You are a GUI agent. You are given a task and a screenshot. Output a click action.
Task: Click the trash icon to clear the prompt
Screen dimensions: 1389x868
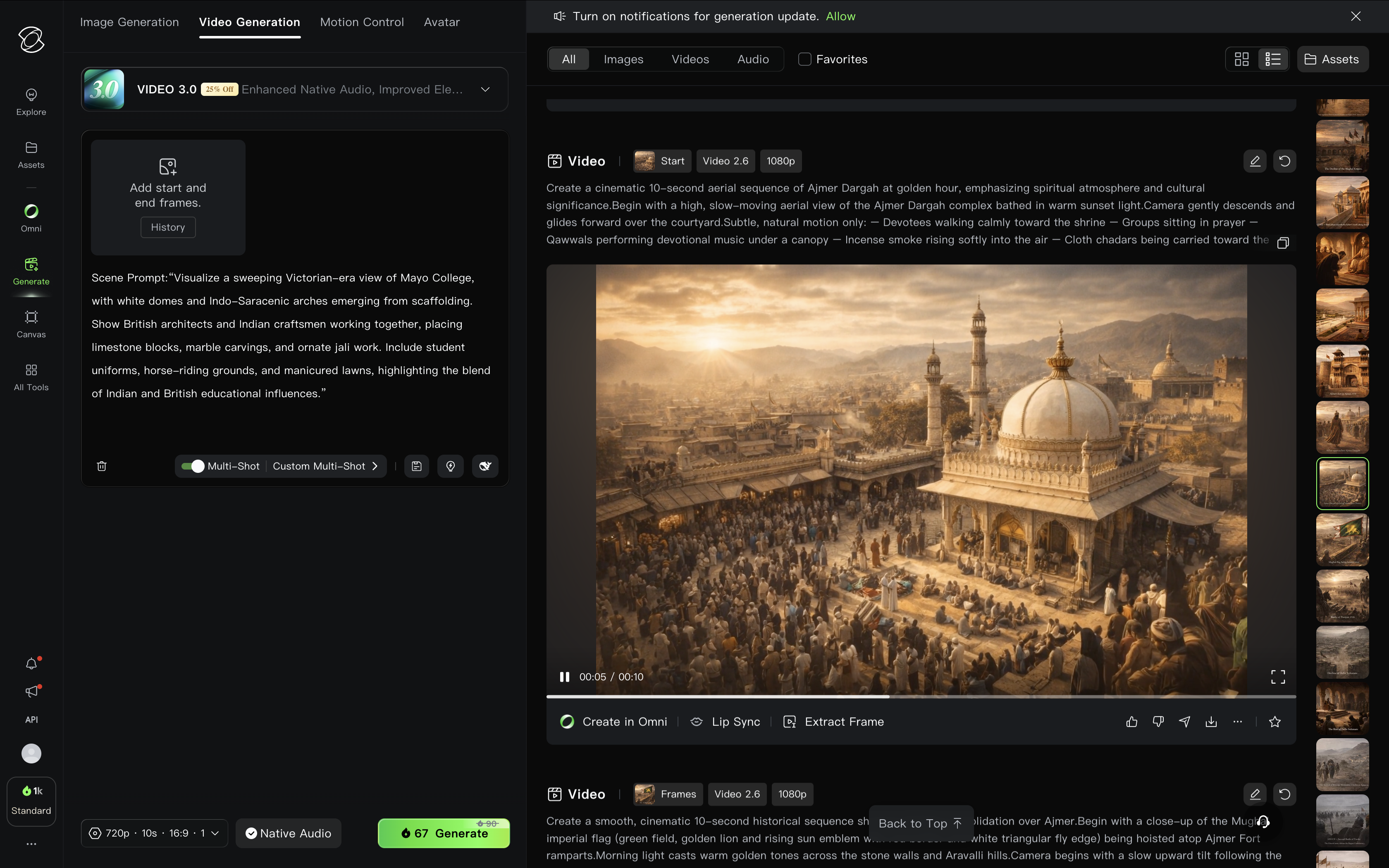[x=102, y=466]
